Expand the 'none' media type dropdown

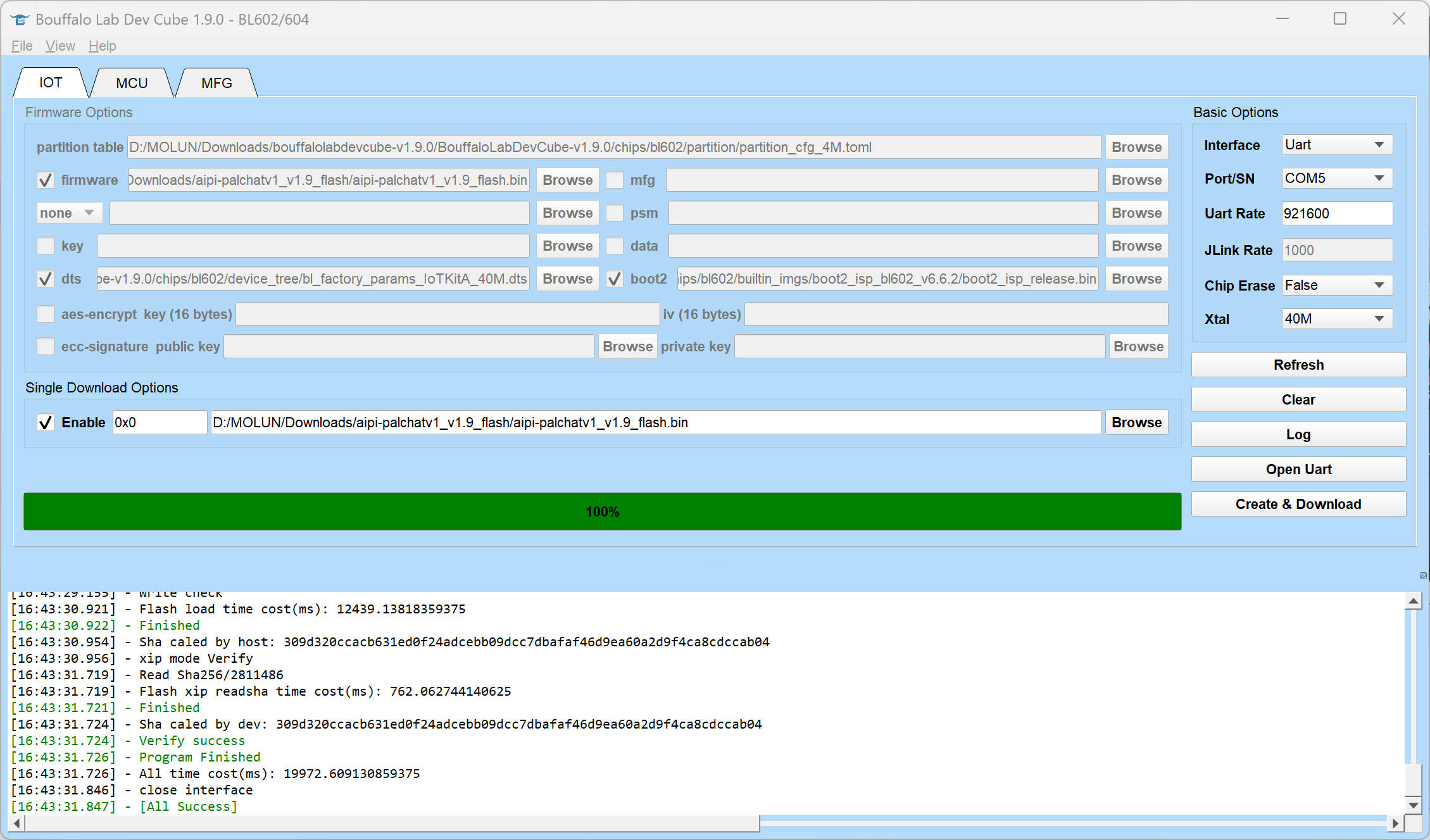pyautogui.click(x=69, y=213)
